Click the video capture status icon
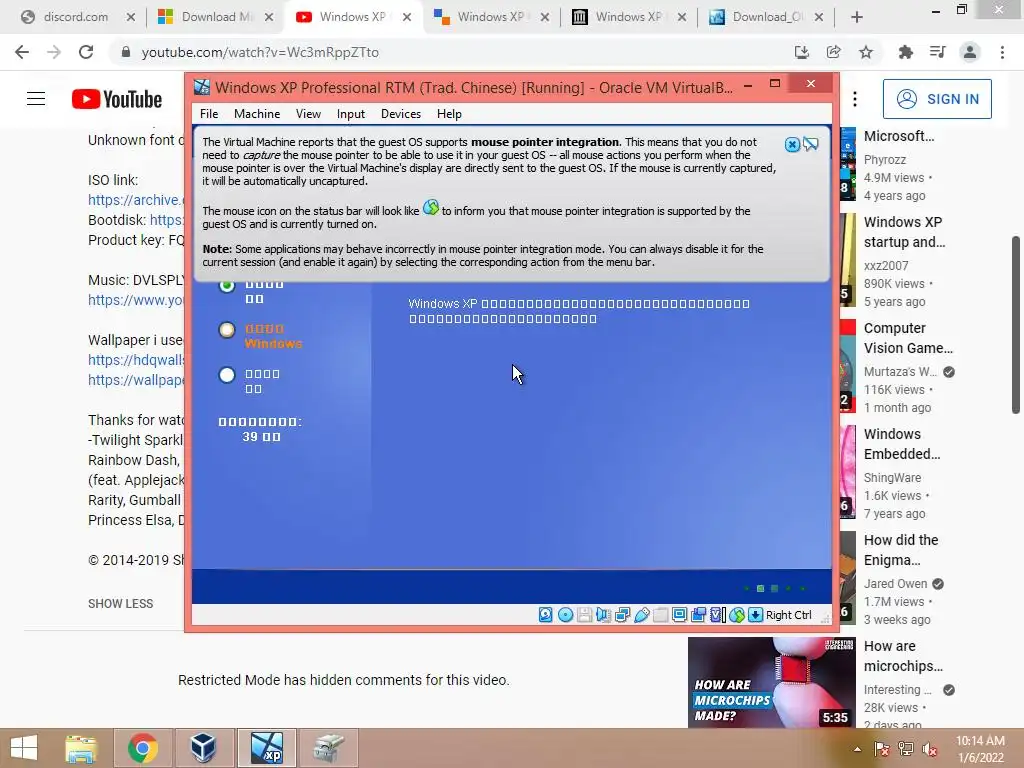Viewport: 1024px width, 768px height. (699, 615)
